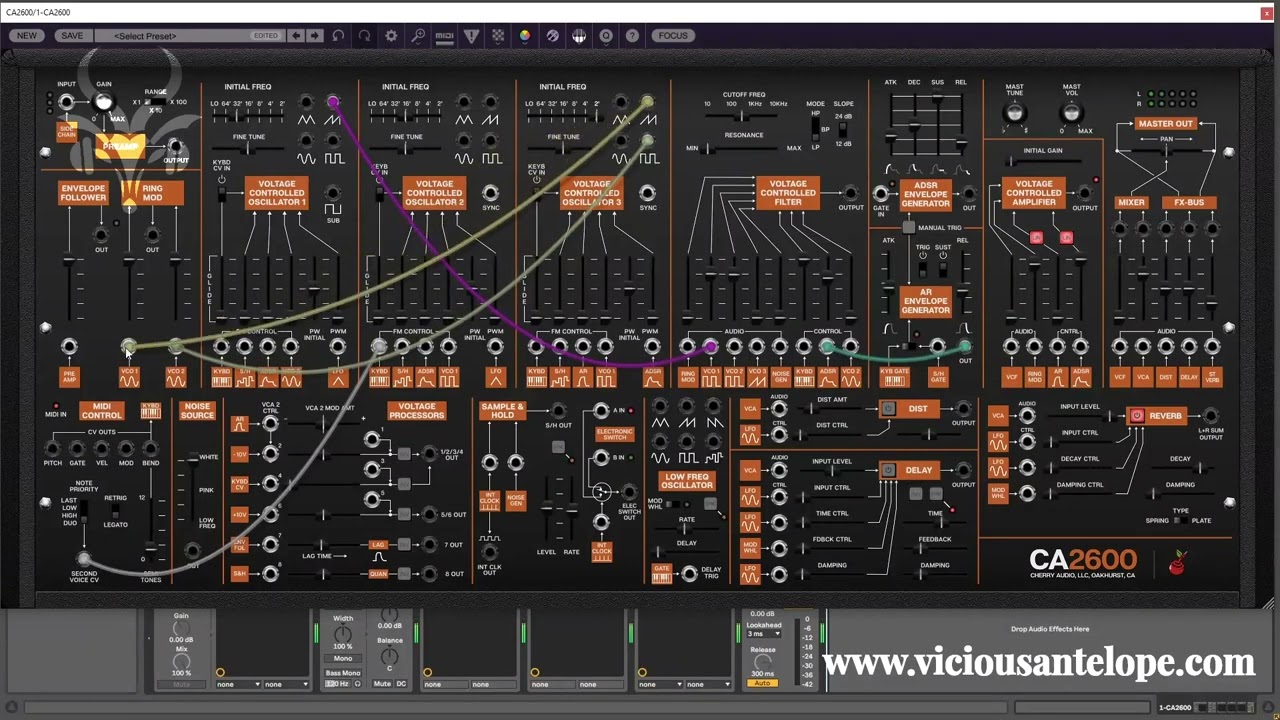Click the LOW FREQ OSCILLATOR module label
Screen dimensions: 1280x720
(687, 481)
